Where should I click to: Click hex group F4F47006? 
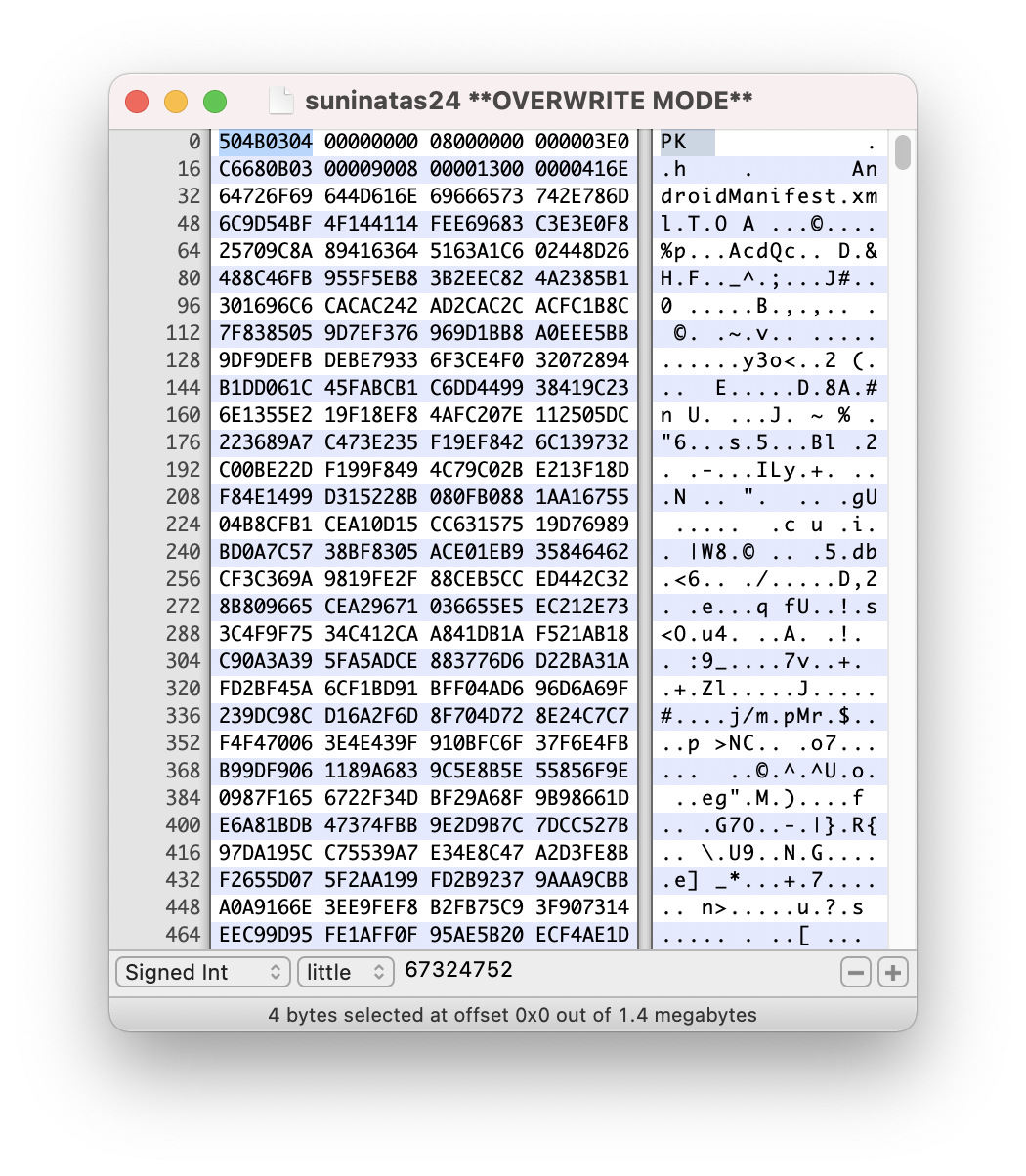pyautogui.click(x=266, y=743)
